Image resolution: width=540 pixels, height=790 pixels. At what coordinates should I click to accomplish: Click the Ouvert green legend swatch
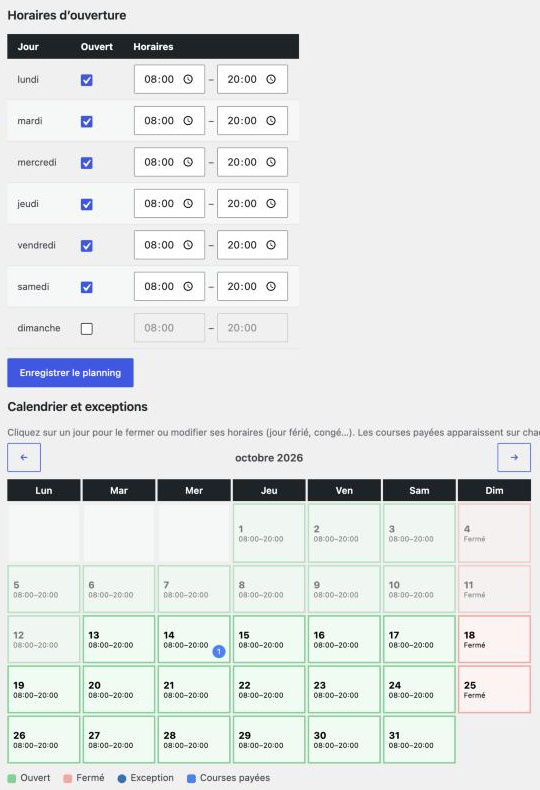12,778
